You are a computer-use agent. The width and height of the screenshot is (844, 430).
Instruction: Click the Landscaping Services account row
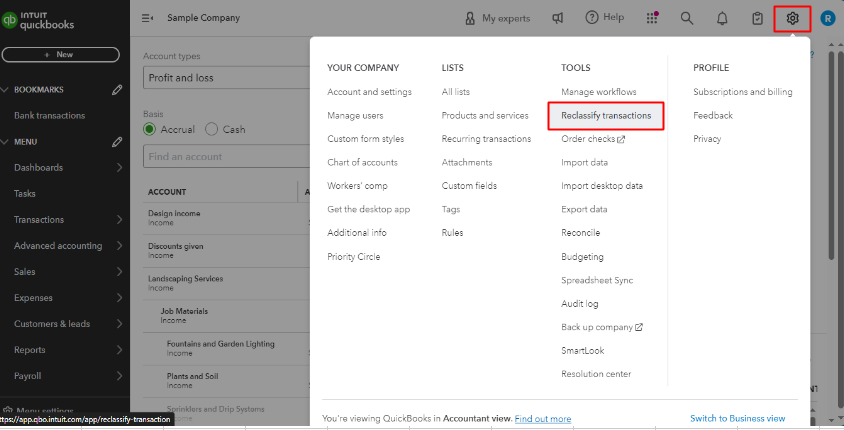click(x=226, y=284)
